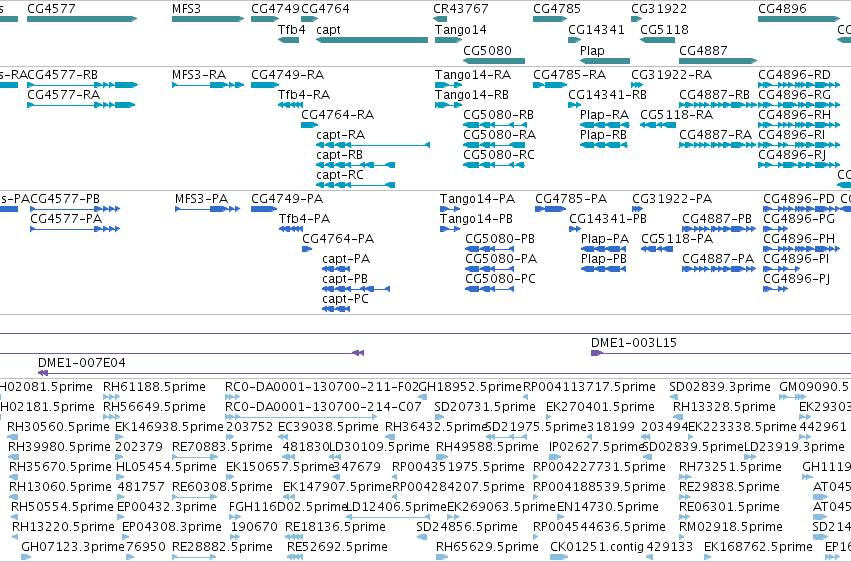Select the Tfb4-RA transcript
The image size is (851, 562).
pyautogui.click(x=290, y=105)
